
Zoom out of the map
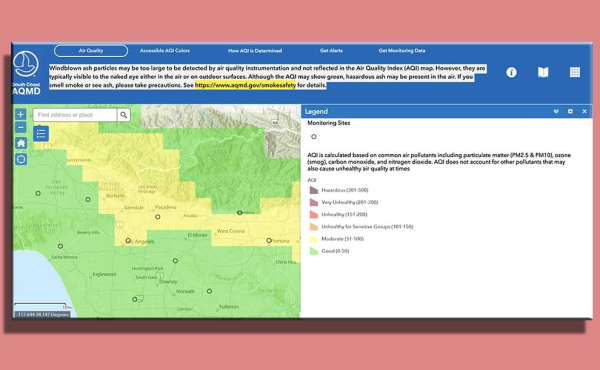coord(21,127)
